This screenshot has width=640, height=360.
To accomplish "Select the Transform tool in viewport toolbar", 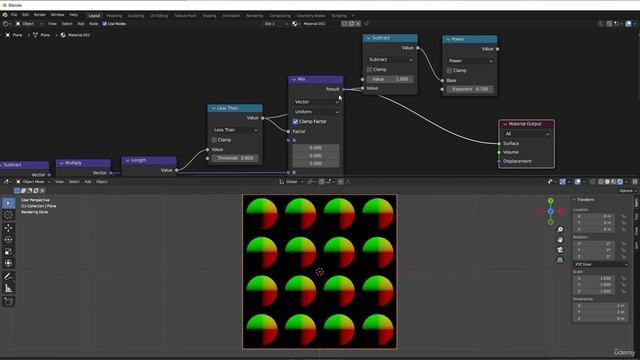I will click(9, 263).
